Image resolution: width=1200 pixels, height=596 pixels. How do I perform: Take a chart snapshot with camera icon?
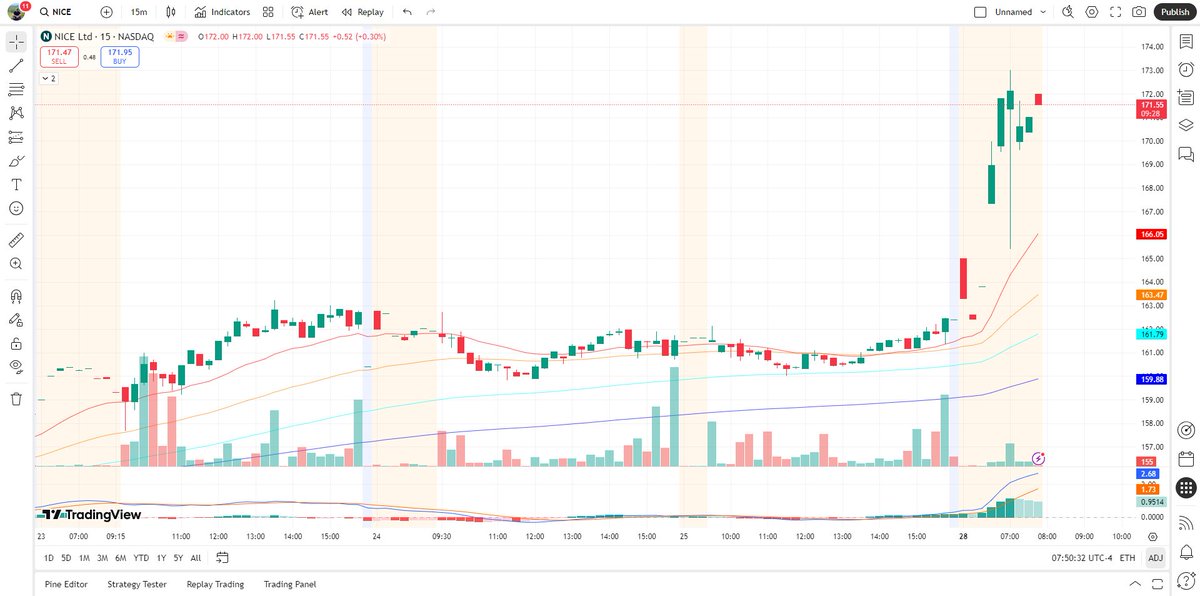[1139, 12]
